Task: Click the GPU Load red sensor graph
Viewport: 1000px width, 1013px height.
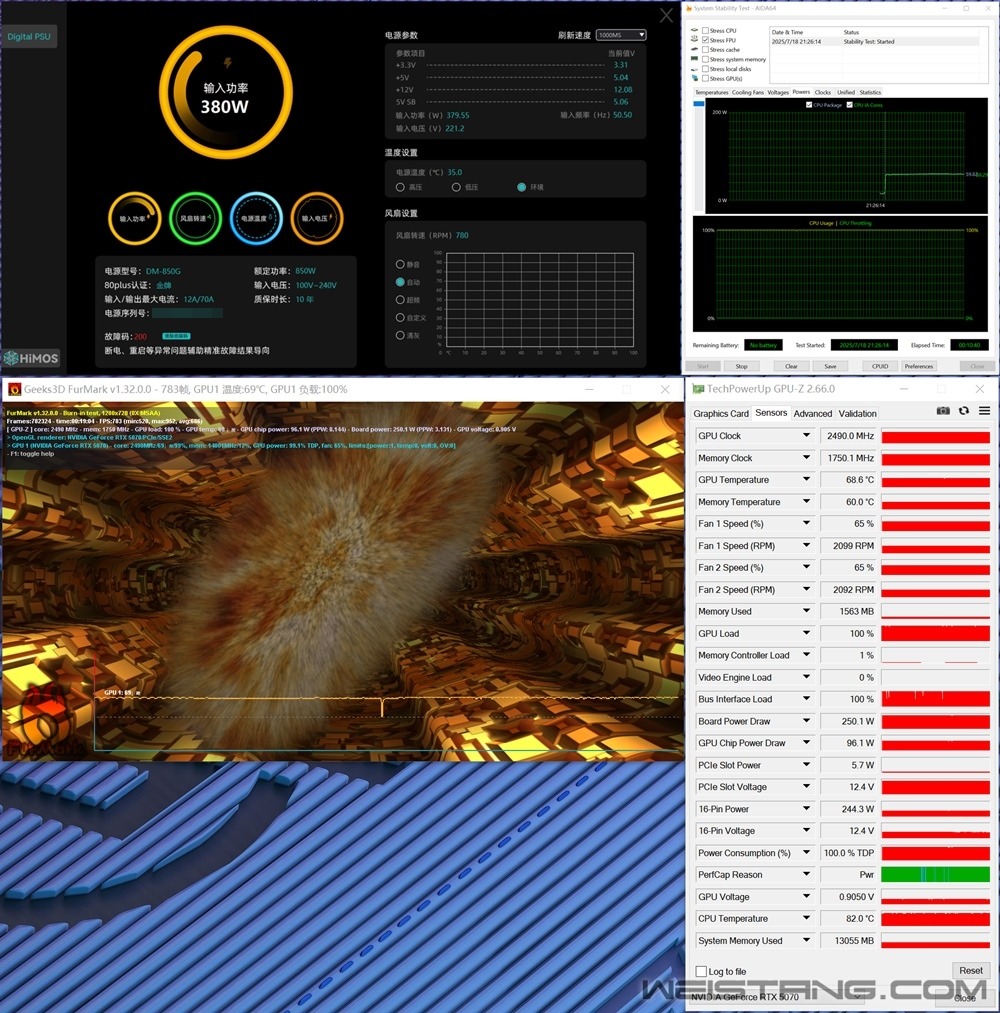Action: (935, 633)
